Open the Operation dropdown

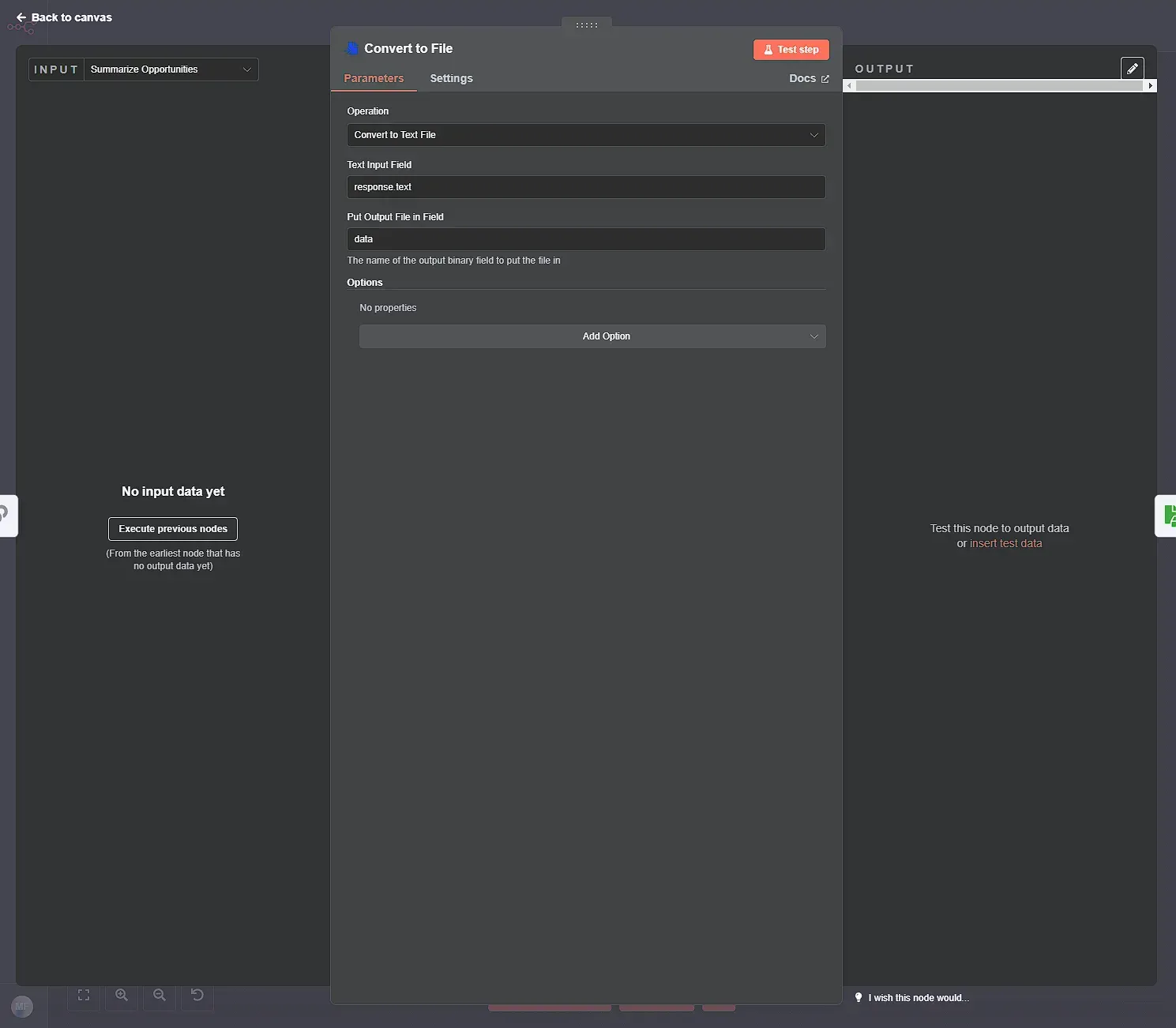586,135
